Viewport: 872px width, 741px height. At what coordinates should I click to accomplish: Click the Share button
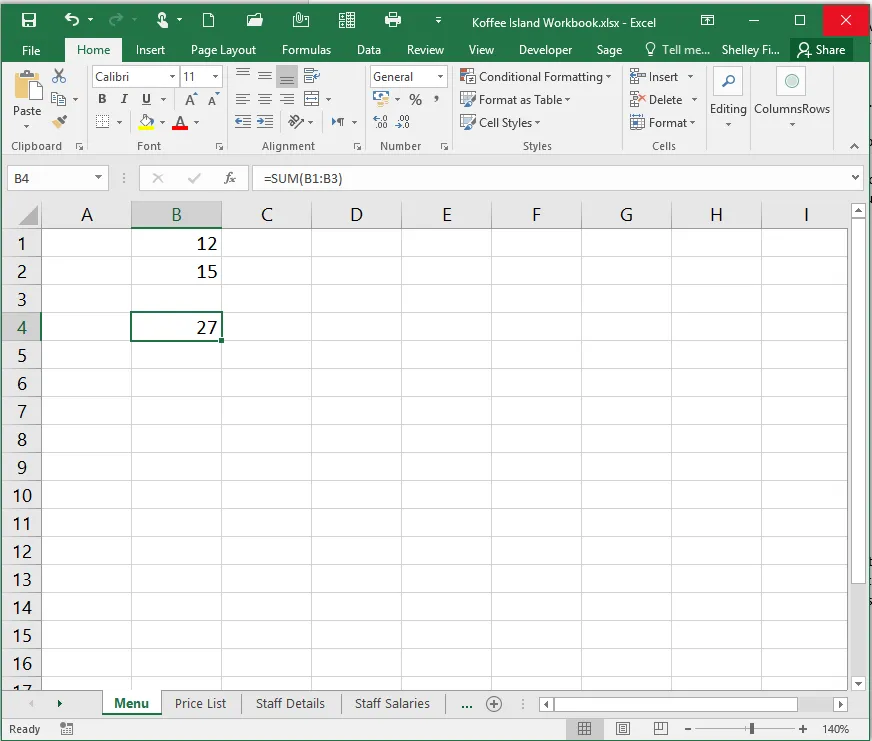coord(821,50)
